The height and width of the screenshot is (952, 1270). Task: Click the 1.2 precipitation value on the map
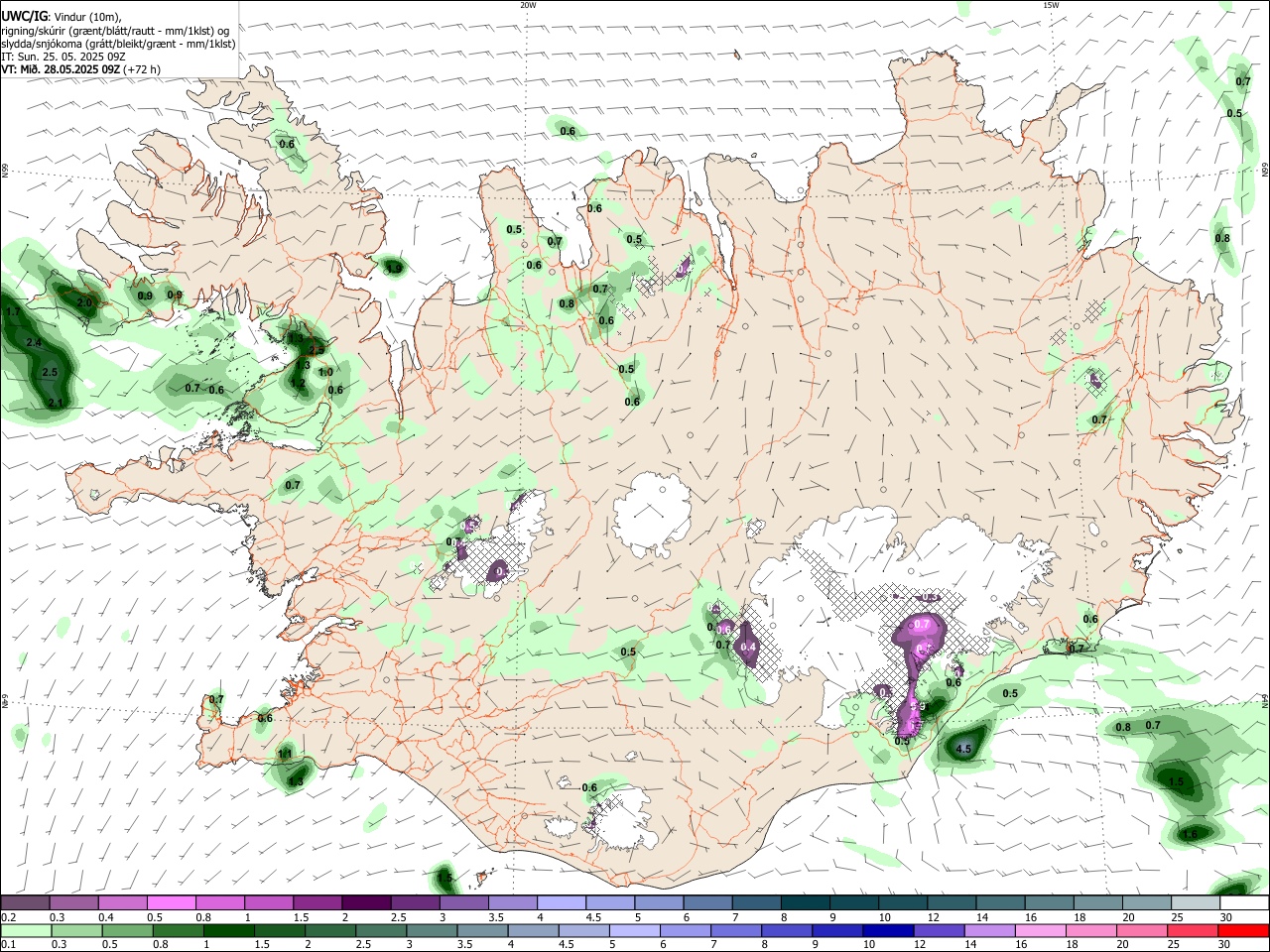click(x=298, y=382)
